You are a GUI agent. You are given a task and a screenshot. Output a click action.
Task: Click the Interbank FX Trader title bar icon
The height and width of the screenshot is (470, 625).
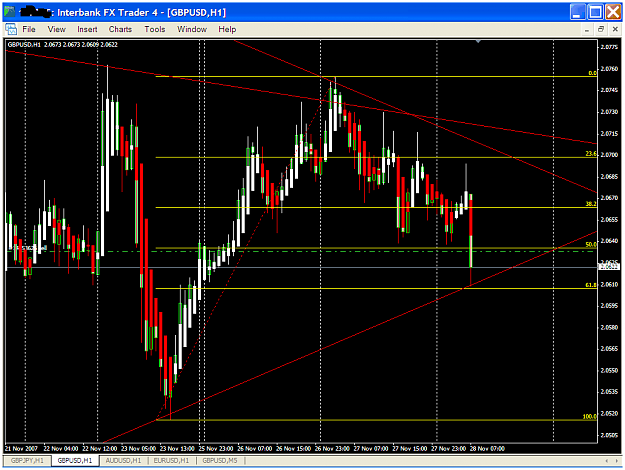click(x=10, y=12)
